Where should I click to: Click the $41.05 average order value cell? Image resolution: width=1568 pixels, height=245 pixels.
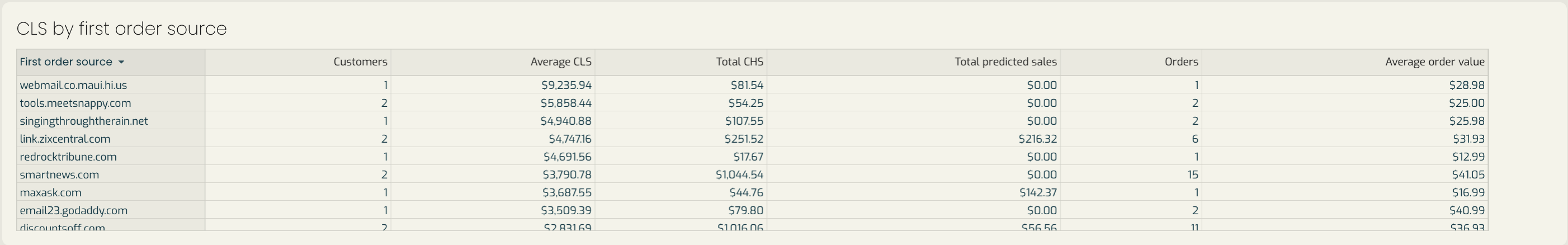pos(1345,175)
